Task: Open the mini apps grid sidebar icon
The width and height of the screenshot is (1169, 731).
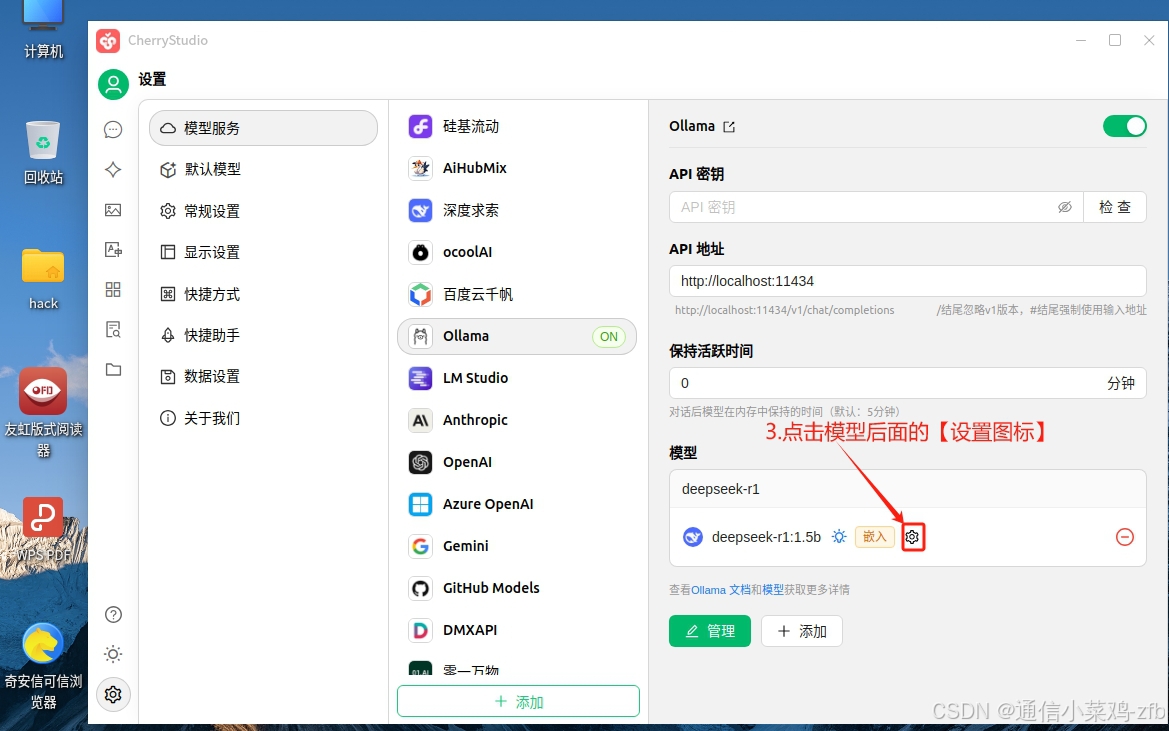Action: click(x=113, y=289)
